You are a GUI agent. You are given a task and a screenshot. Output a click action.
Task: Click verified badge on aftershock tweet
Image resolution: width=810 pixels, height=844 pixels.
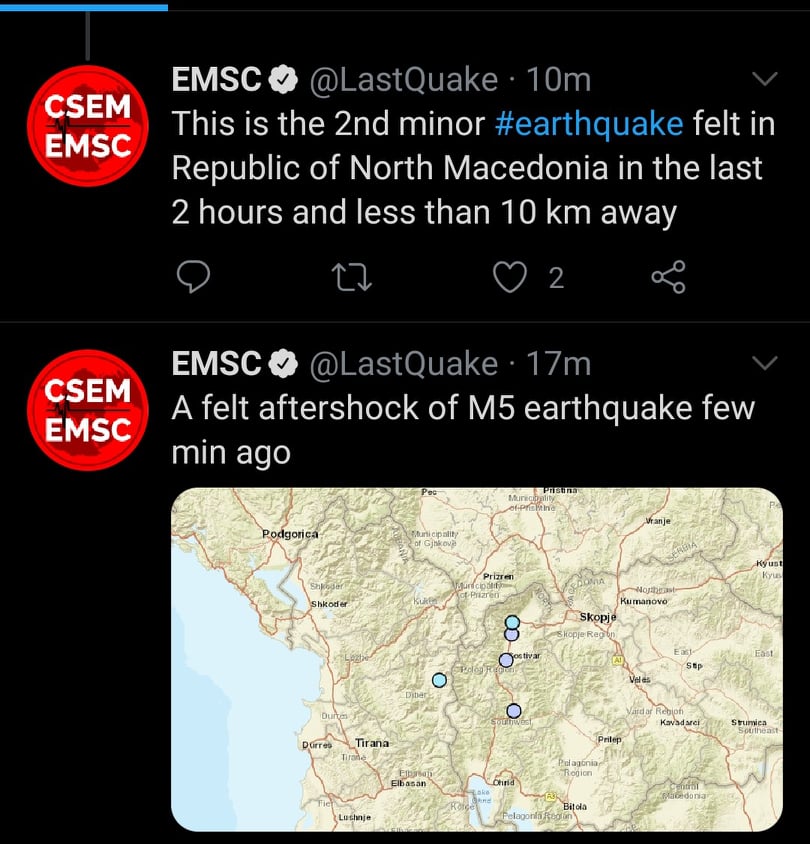[x=285, y=364]
